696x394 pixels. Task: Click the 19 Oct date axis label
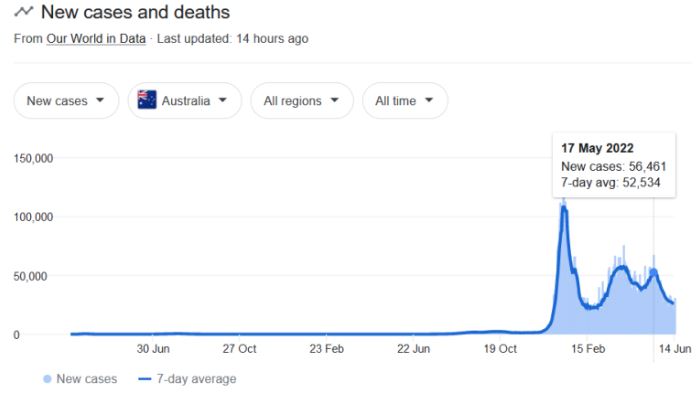[500, 349]
